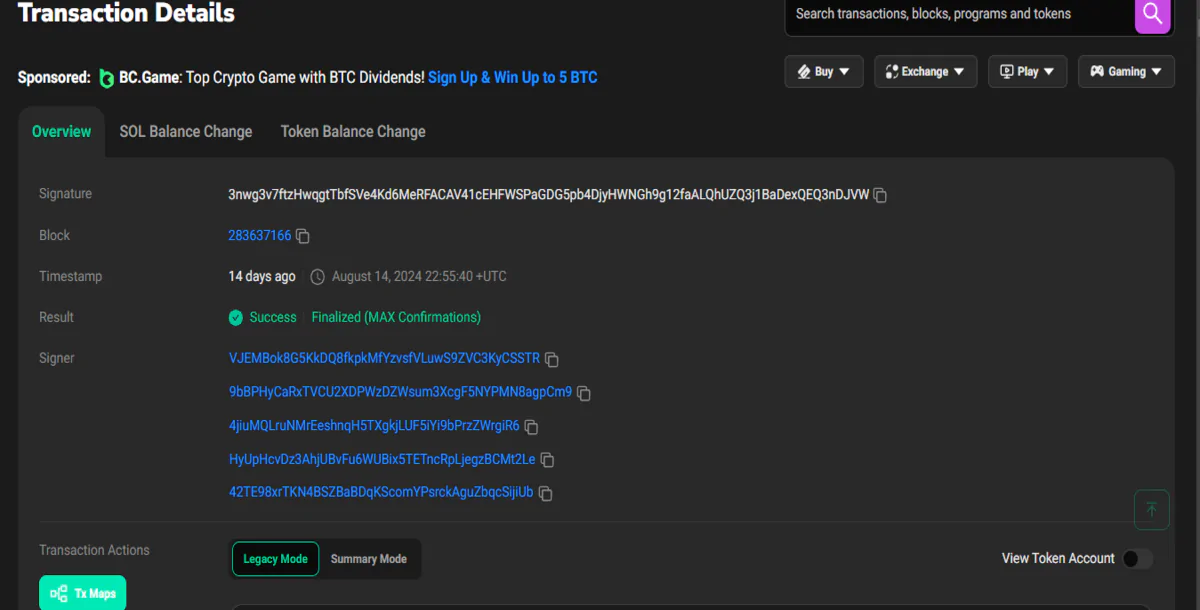Viewport: 1200px width, 610px height.
Task: Click the purple search magnifier button
Action: 1152,14
